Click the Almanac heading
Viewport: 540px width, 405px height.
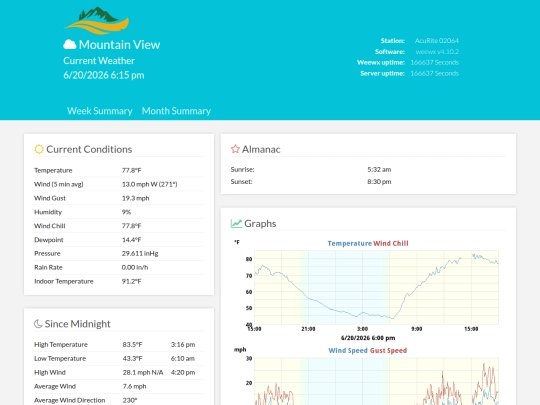pos(261,149)
